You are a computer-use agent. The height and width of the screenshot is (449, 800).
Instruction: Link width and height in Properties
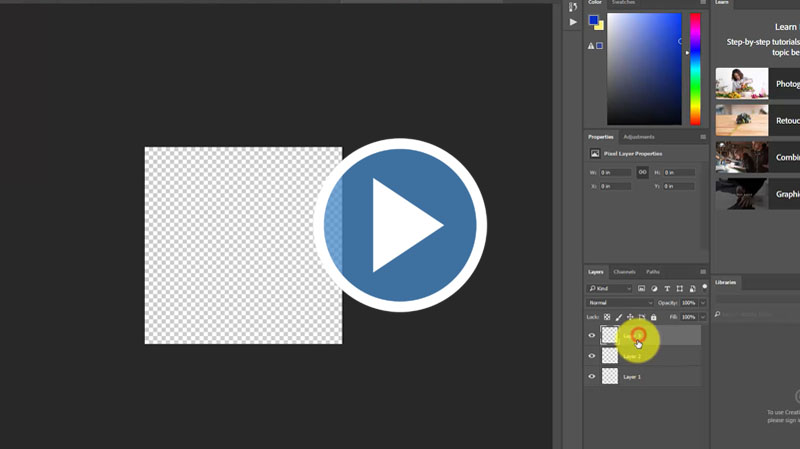pyautogui.click(x=643, y=172)
